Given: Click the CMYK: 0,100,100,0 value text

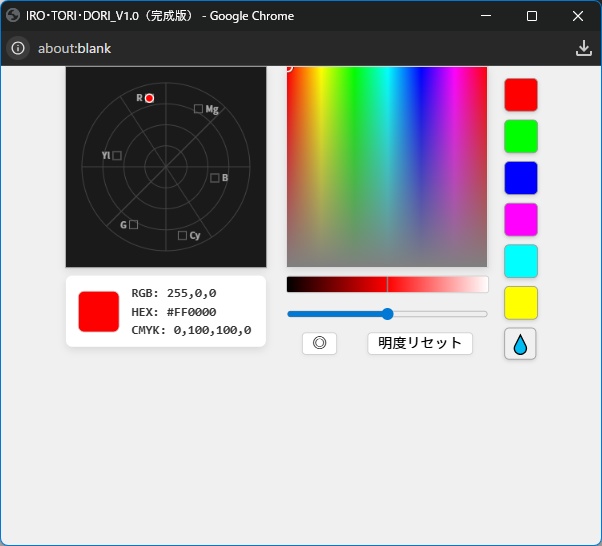Looking at the screenshot, I should [x=191, y=330].
